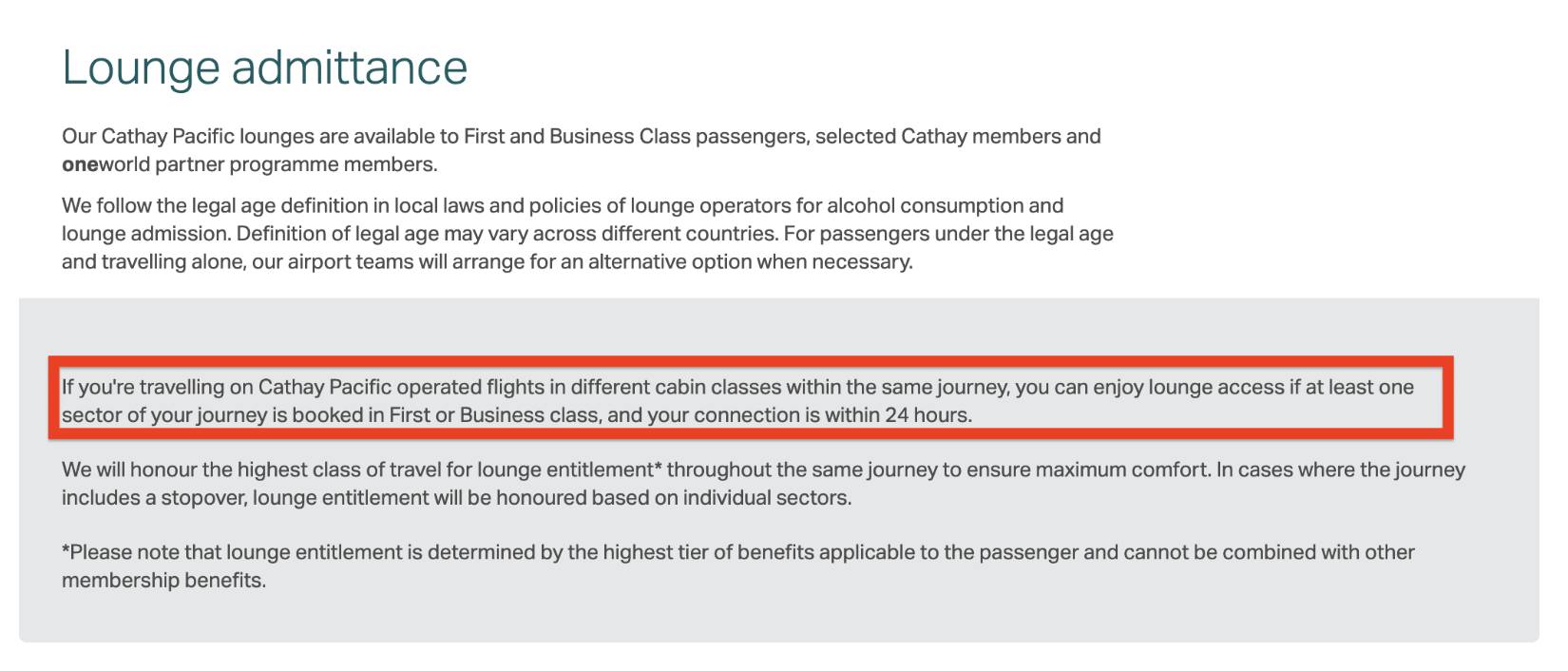Click the bold "oneworld" text
Image resolution: width=1568 pixels, height=671 pixels.
[x=104, y=164]
